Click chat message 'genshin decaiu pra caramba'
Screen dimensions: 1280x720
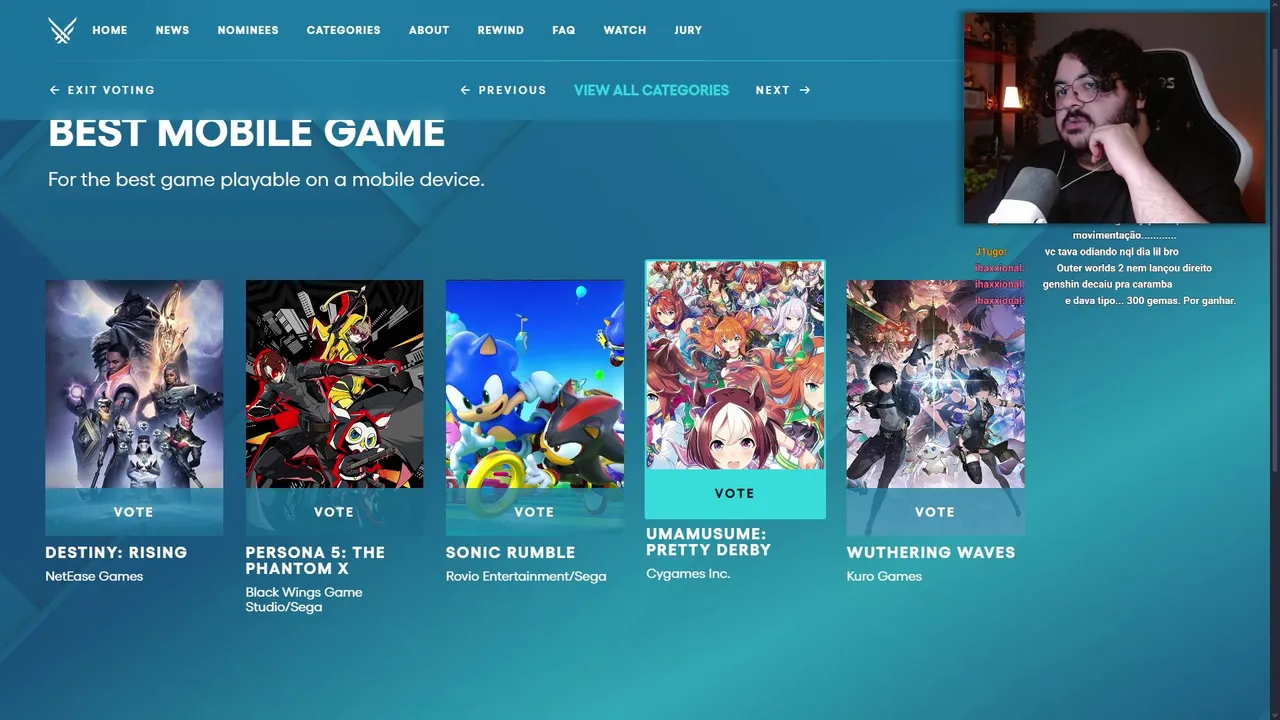1107,284
